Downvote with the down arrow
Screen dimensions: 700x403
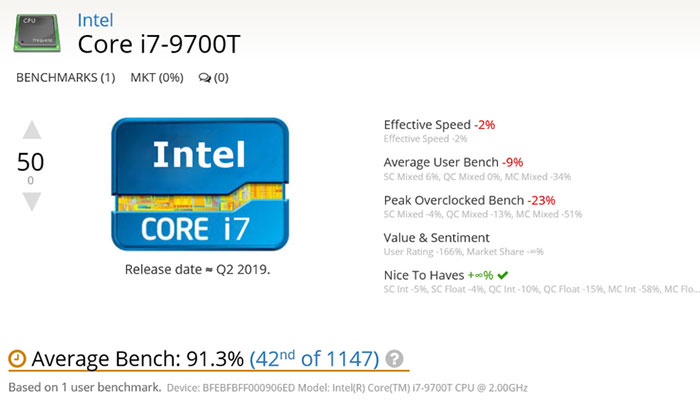[32, 202]
